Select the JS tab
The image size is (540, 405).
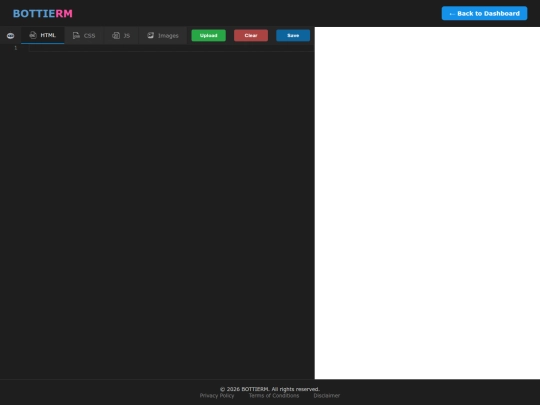click(x=121, y=35)
